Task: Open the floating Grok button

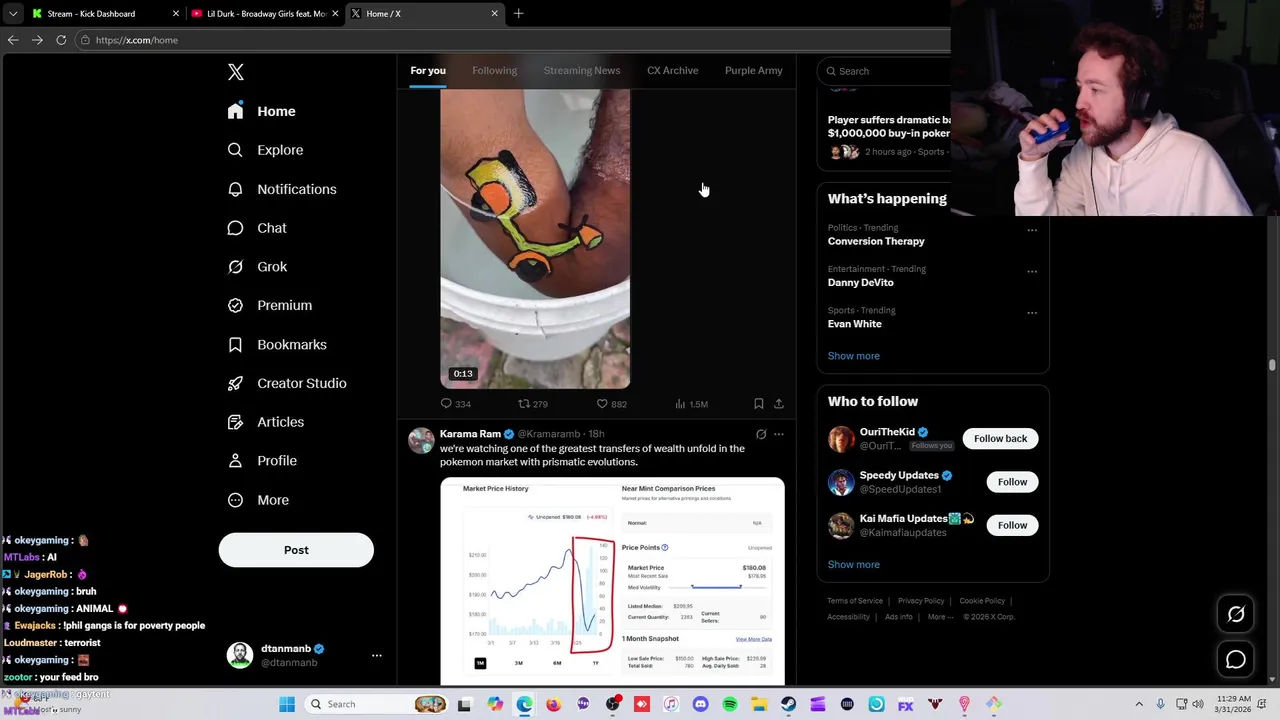Action: pos(1236,615)
